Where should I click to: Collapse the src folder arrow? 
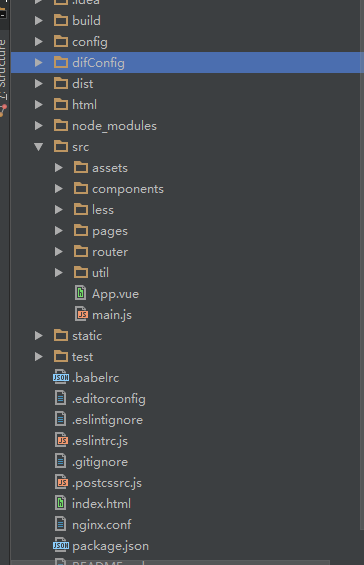pos(39,146)
